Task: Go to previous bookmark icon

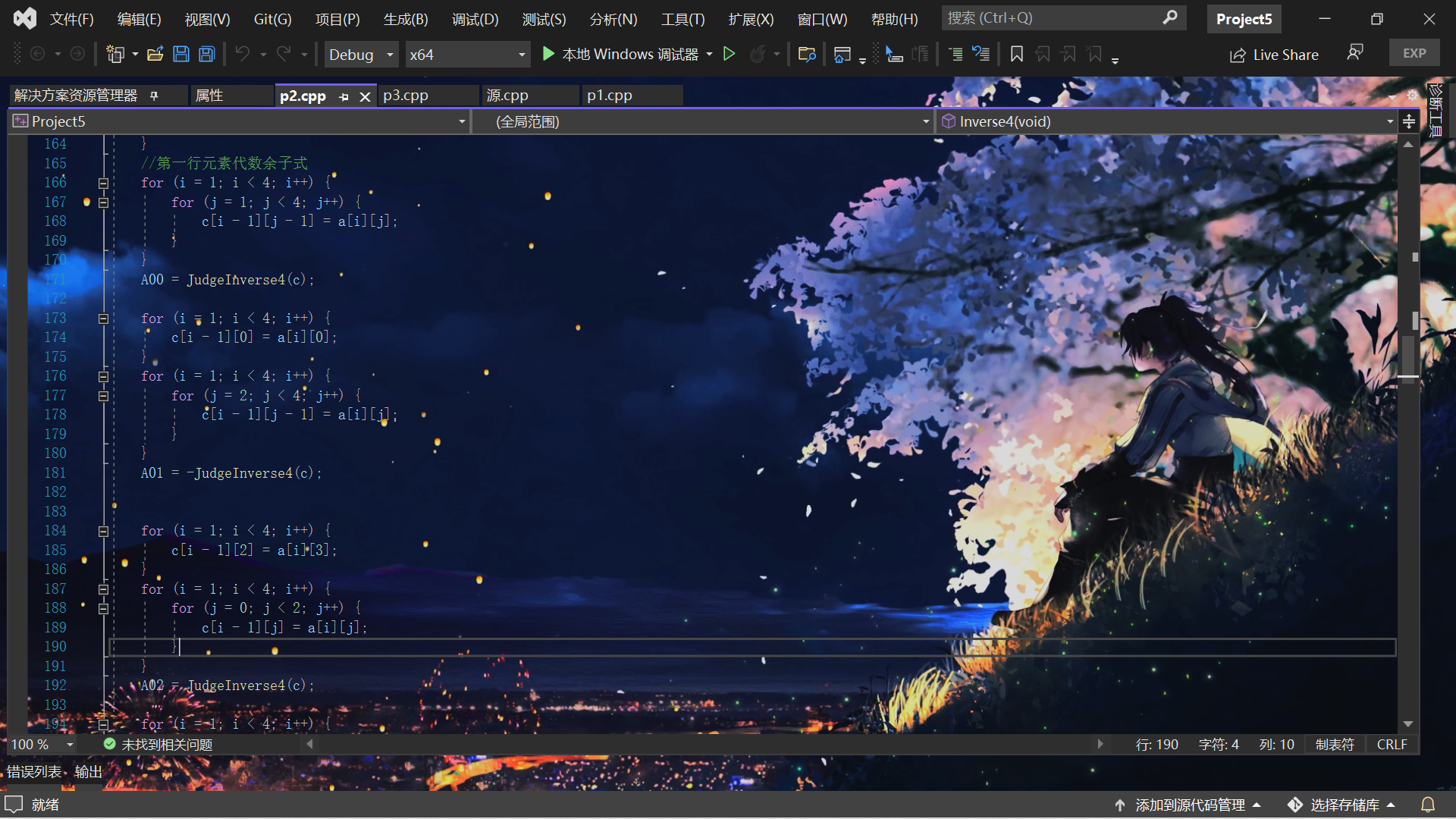Action: [x=1043, y=54]
